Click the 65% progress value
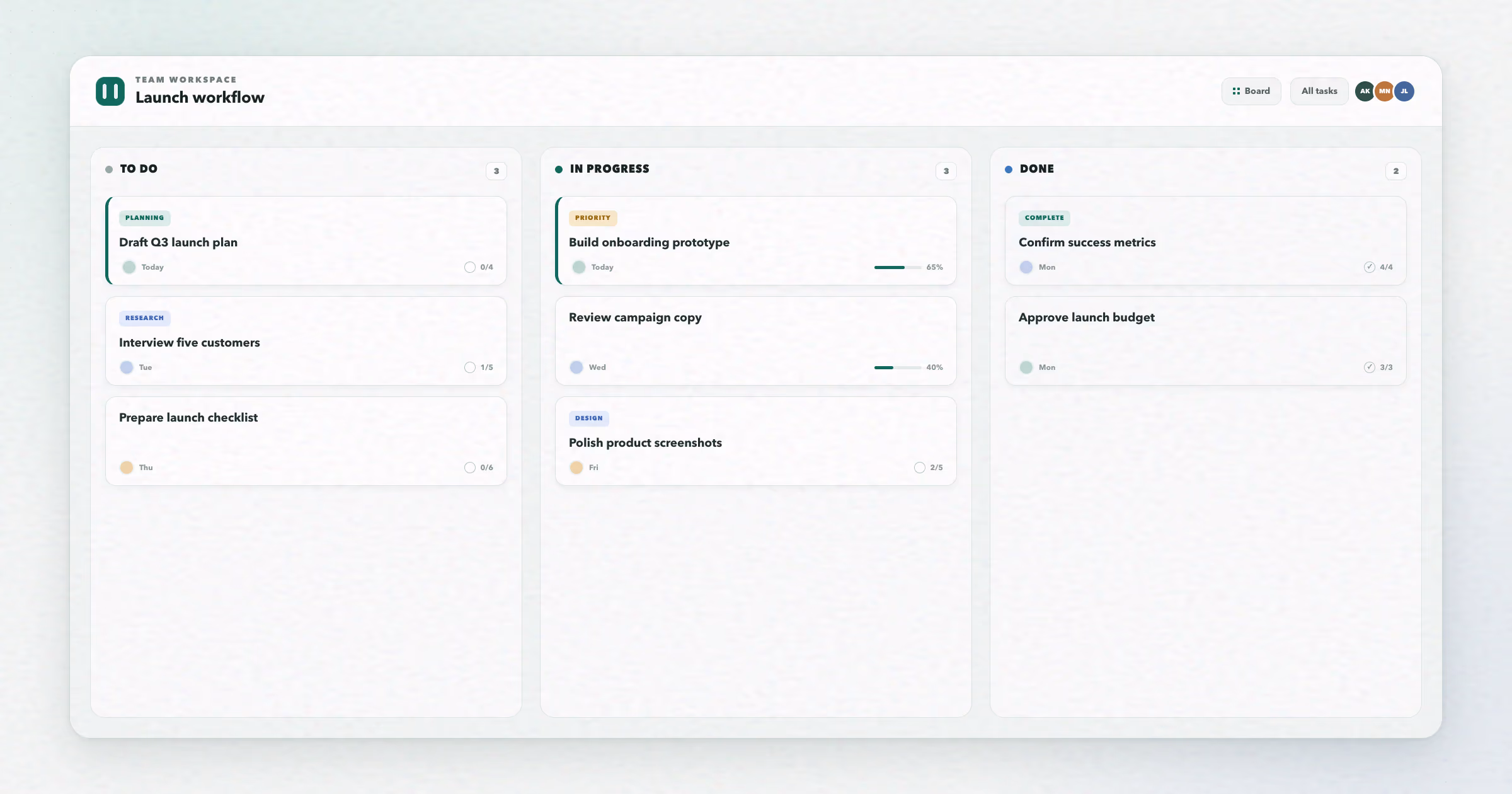This screenshot has height=794, width=1512. (x=934, y=267)
